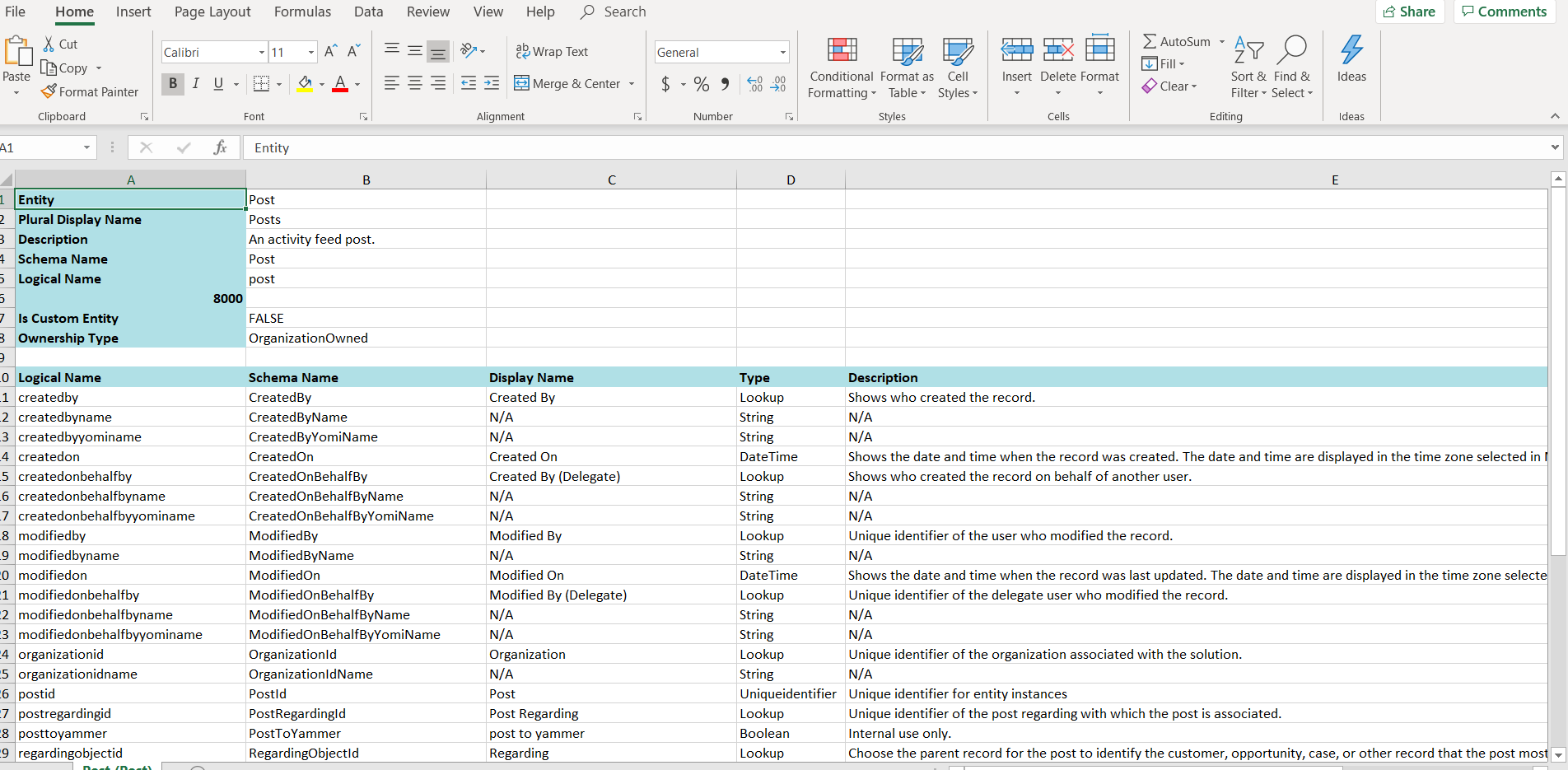Switch to the Page Layout tab
Screen dimensions: 1568x770
click(212, 12)
